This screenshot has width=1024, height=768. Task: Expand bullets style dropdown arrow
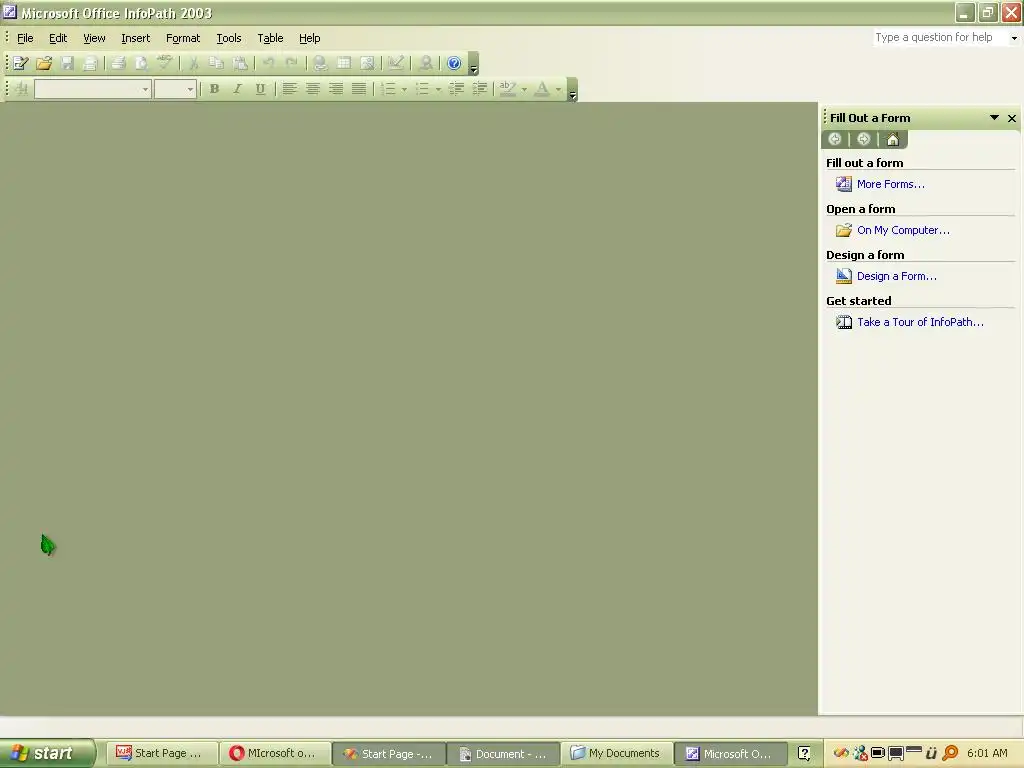tap(438, 89)
